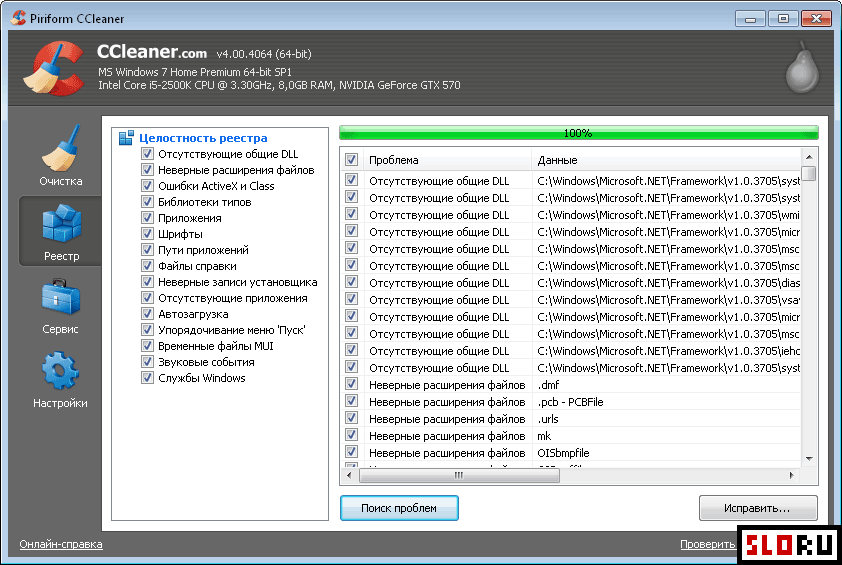Click the version text v4.00.4064 (64-bit)

point(264,54)
